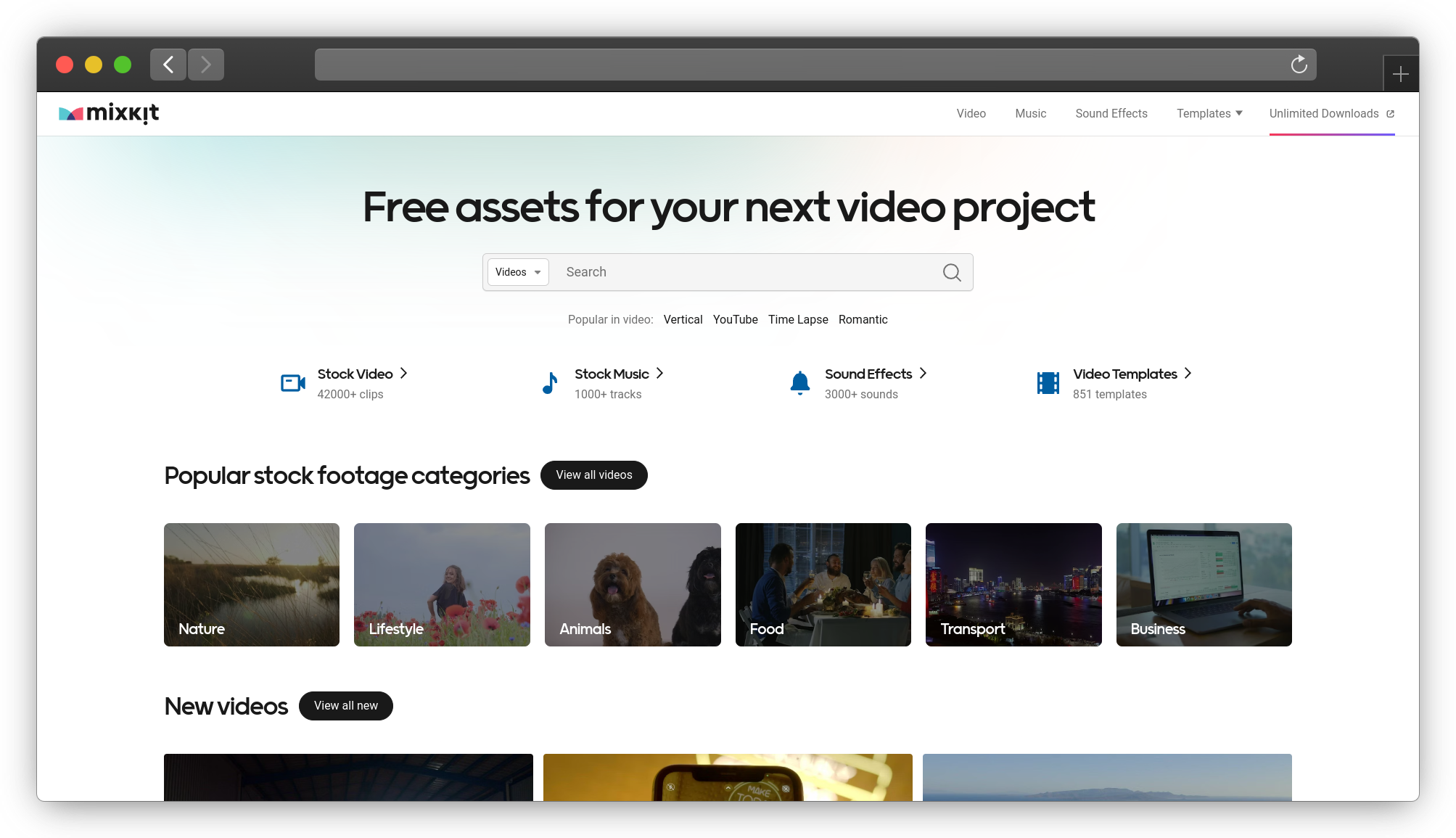This screenshot has width=1456, height=838.
Task: Expand the Templates menu dropdown
Action: (x=1209, y=113)
